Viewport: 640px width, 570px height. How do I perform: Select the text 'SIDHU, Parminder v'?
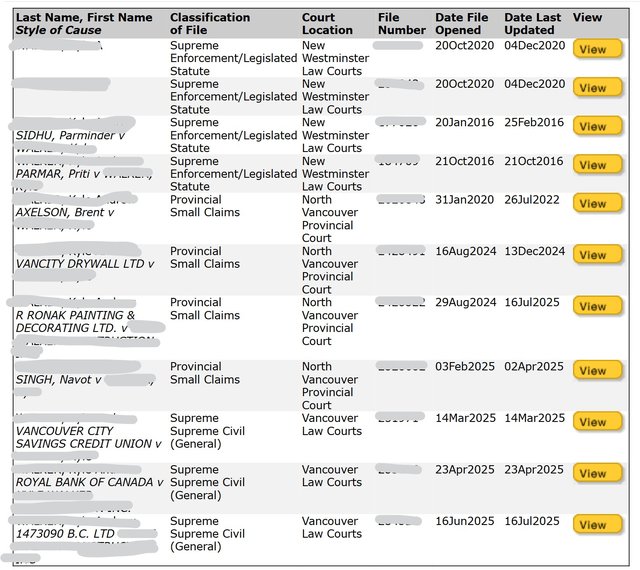pos(70,135)
